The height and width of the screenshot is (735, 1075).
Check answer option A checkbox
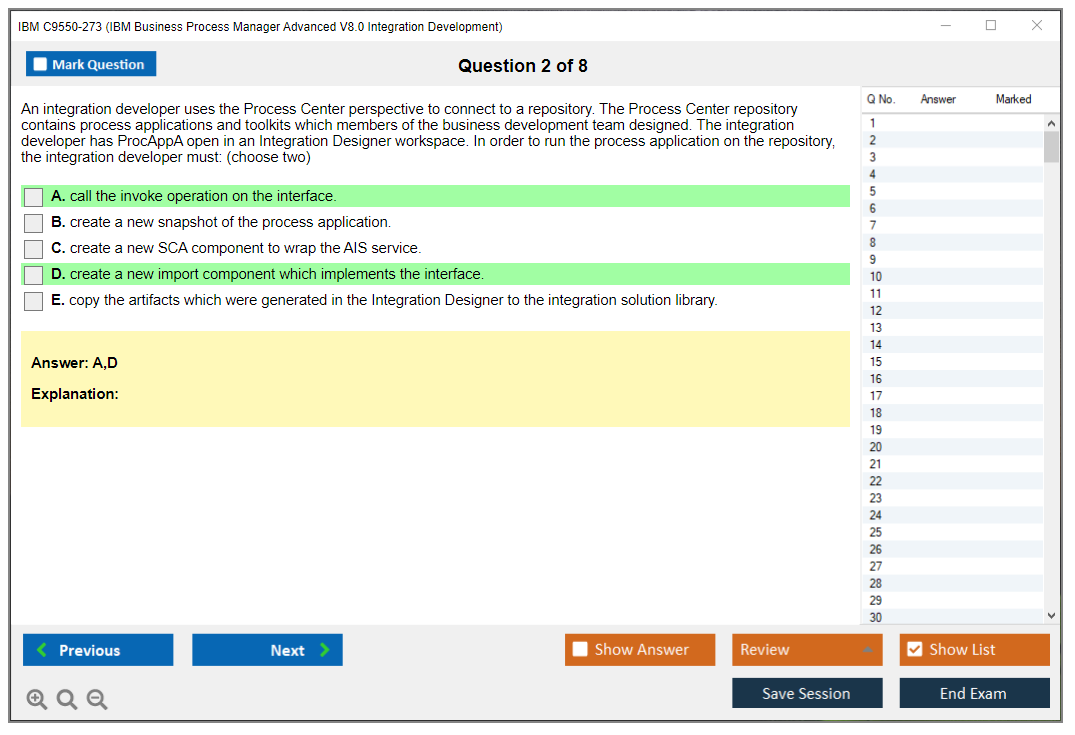click(x=34, y=197)
